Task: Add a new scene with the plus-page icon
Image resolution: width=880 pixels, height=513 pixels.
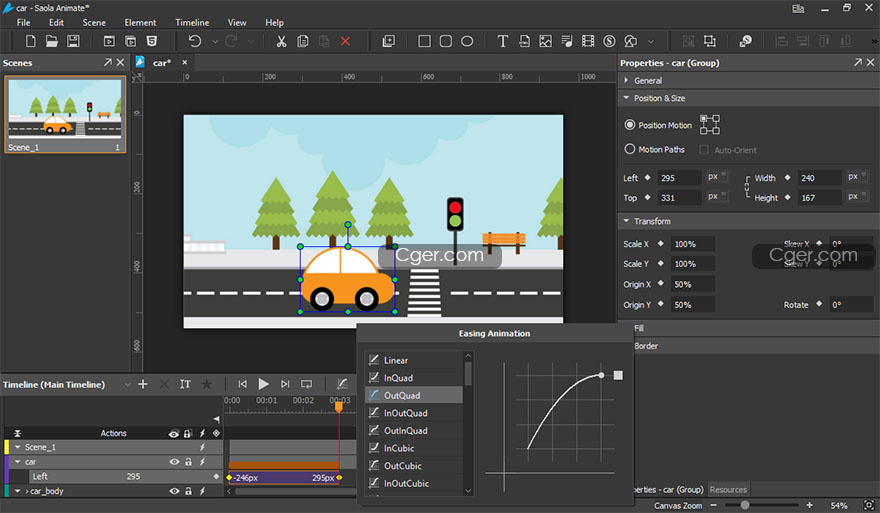Action: point(388,41)
